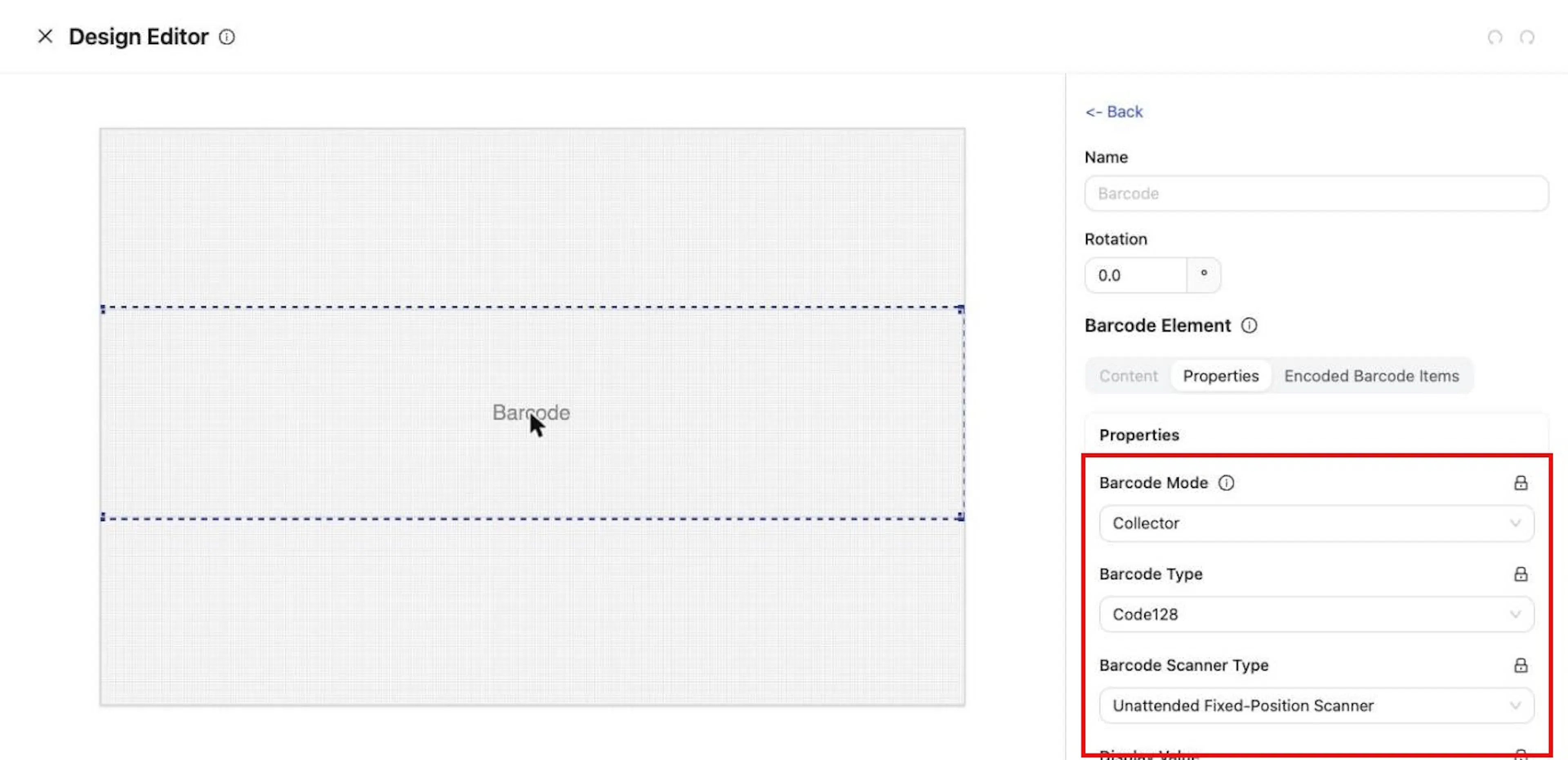Close the Design Editor with the X icon

[45, 36]
